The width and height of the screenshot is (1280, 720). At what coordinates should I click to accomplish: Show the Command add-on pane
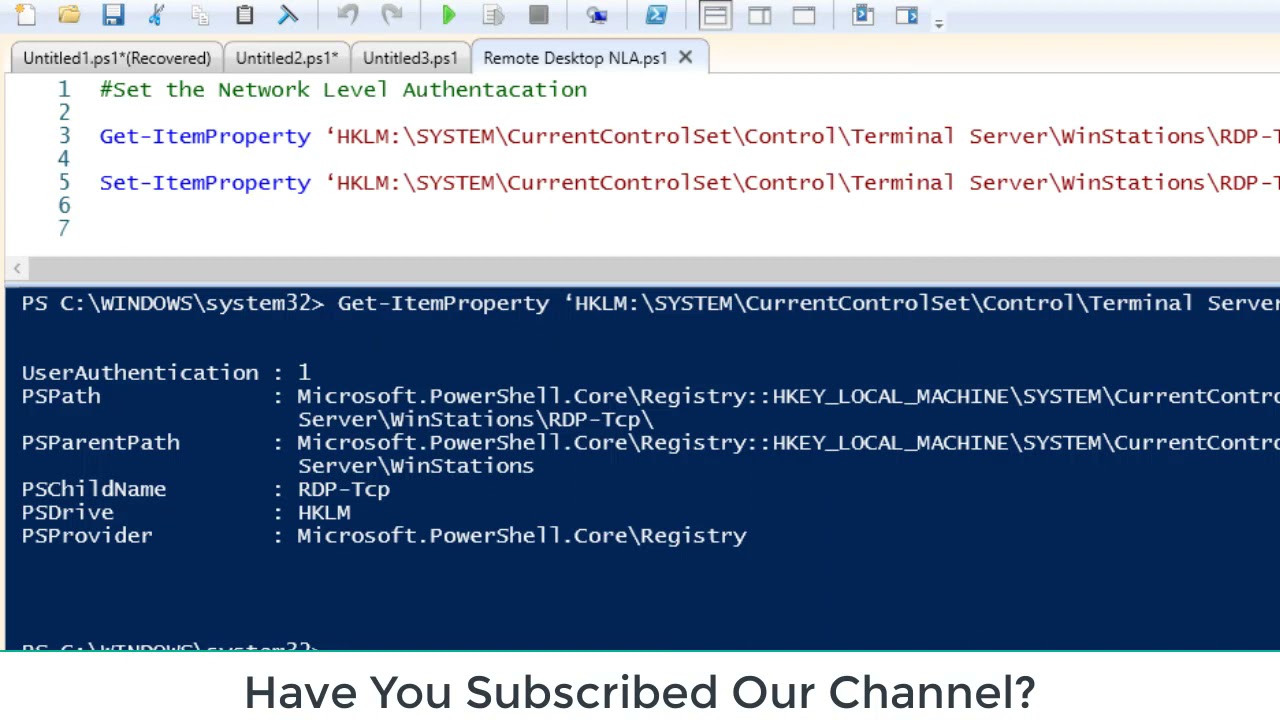(x=907, y=15)
